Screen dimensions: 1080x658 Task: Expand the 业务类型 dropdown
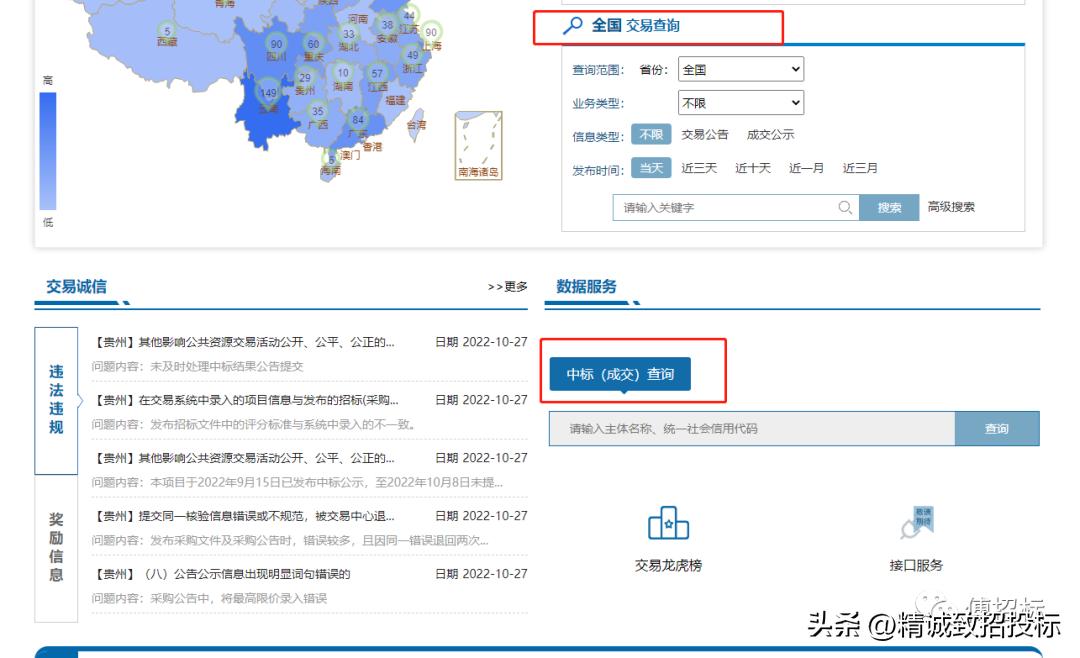pyautogui.click(x=739, y=102)
